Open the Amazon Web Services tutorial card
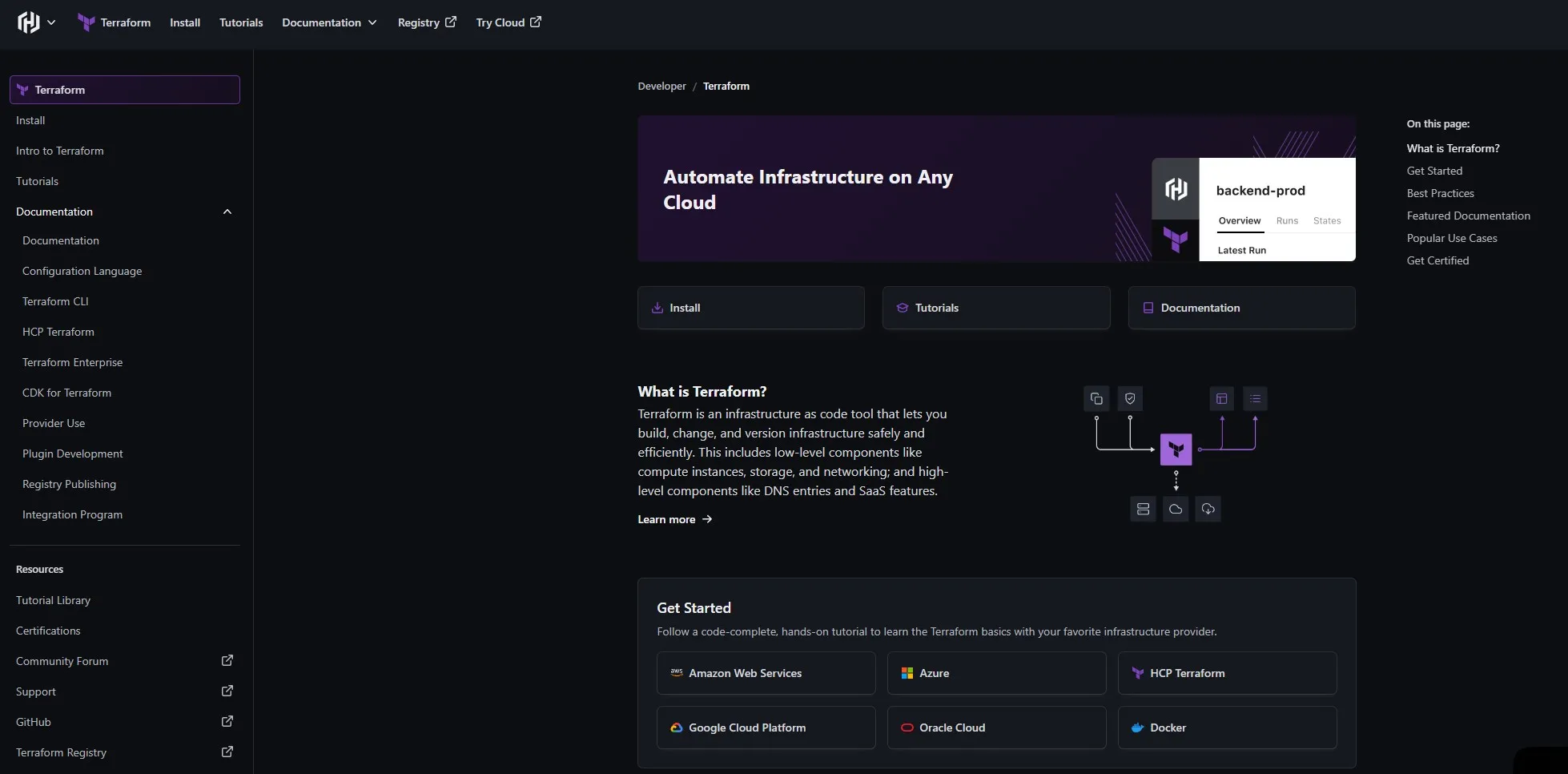Viewport: 1568px width, 774px height. tap(766, 673)
